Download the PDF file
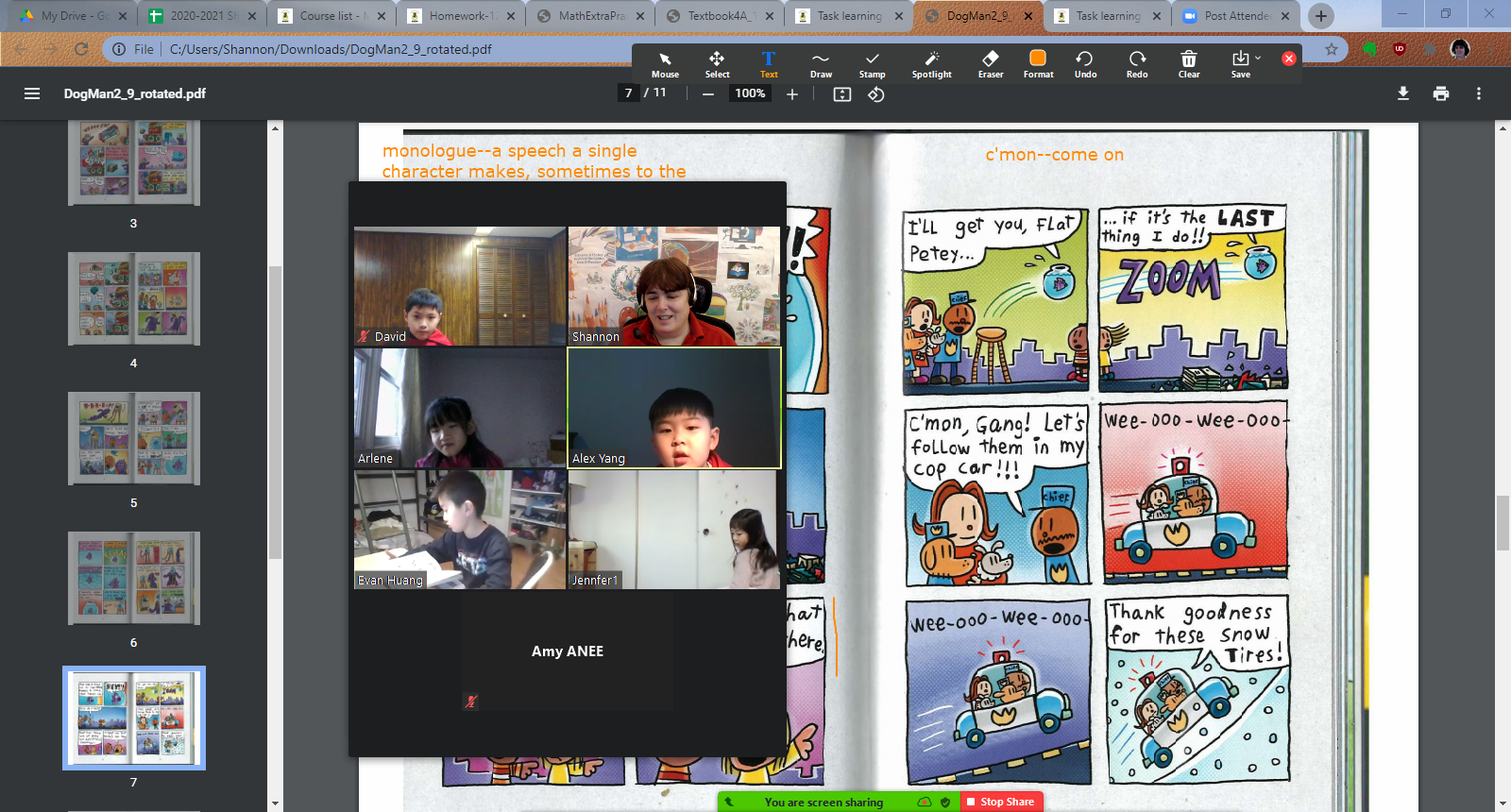The width and height of the screenshot is (1511, 812). tap(1403, 93)
